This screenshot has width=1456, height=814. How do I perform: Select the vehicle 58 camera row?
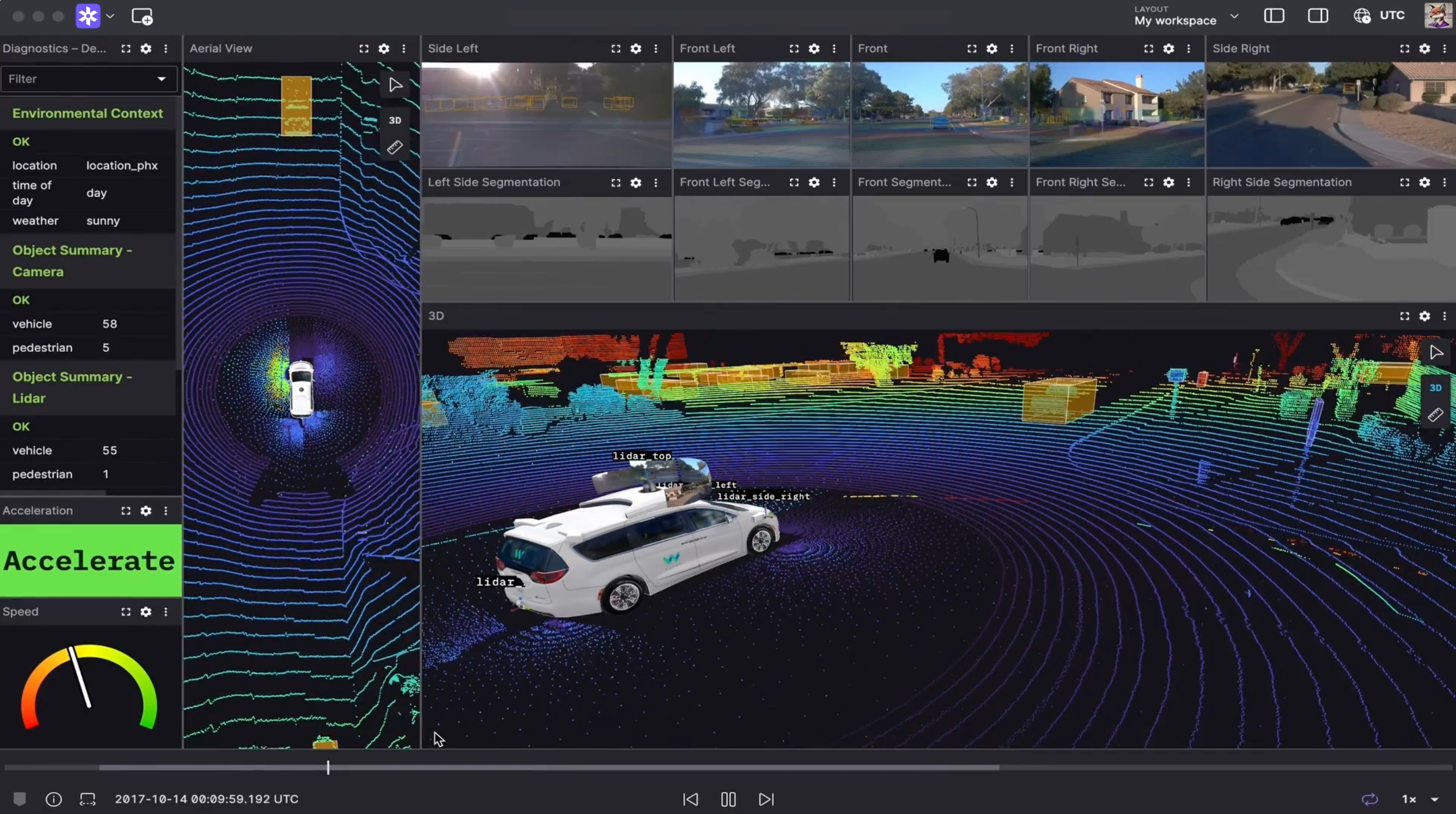coord(88,324)
